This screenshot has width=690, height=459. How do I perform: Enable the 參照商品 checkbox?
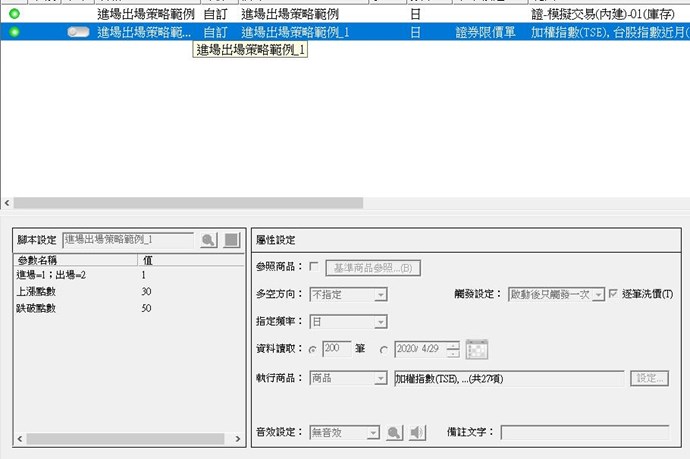[x=315, y=267]
